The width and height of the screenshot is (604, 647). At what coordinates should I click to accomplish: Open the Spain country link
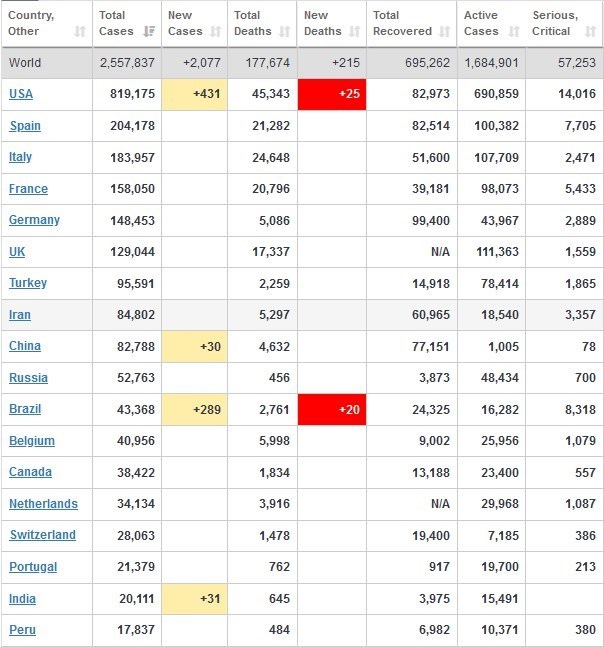pos(25,126)
